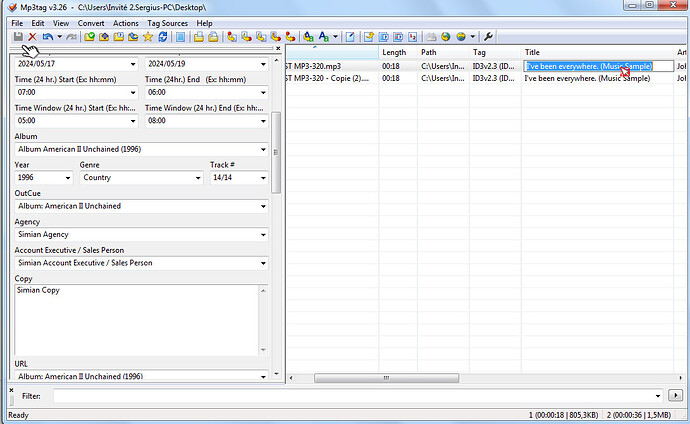690x424 pixels.
Task: Click the highlighted Title edit box in the first row
Action: point(598,66)
